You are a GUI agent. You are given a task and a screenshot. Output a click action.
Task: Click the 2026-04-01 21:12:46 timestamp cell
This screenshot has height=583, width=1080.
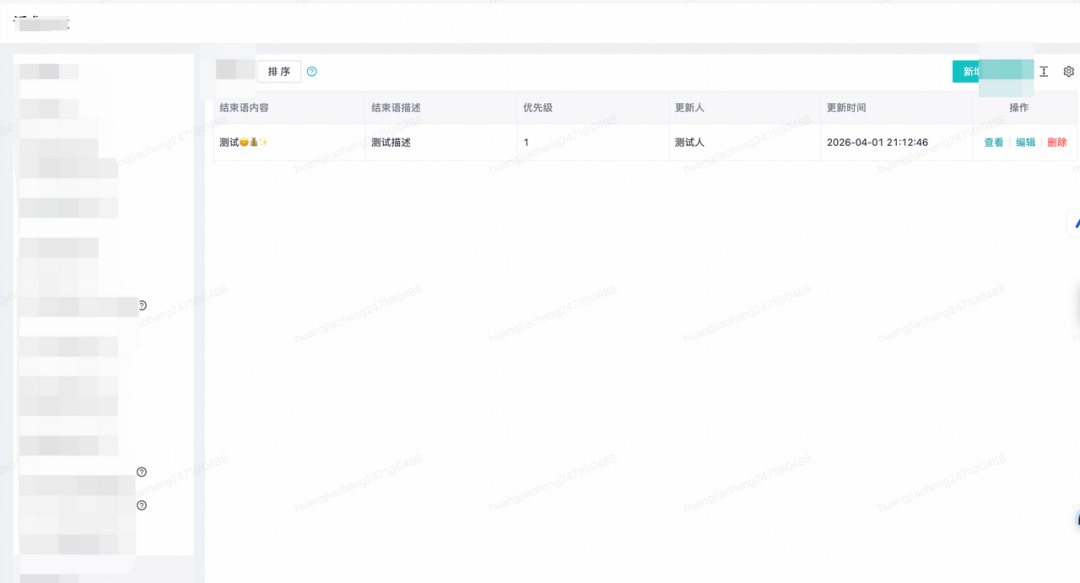click(x=897, y=143)
